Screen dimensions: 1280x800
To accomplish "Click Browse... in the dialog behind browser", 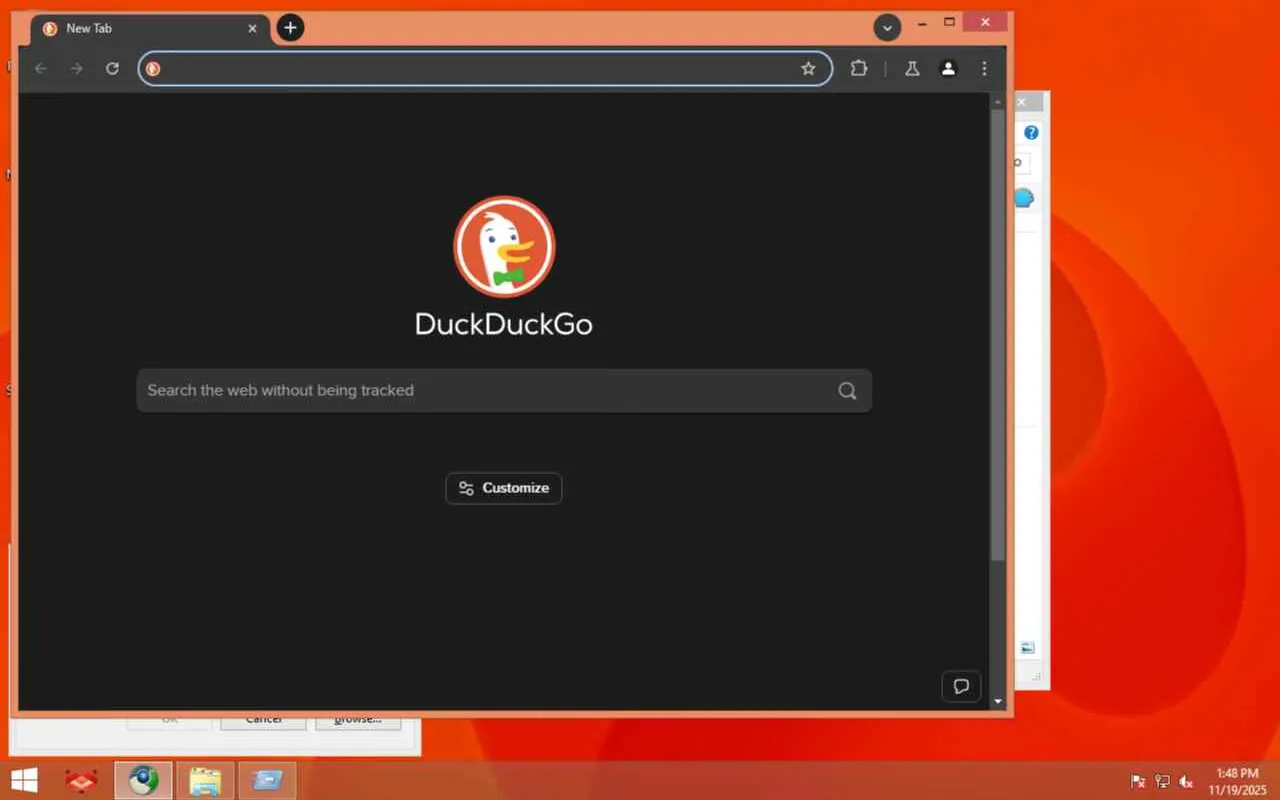I will click(358, 720).
